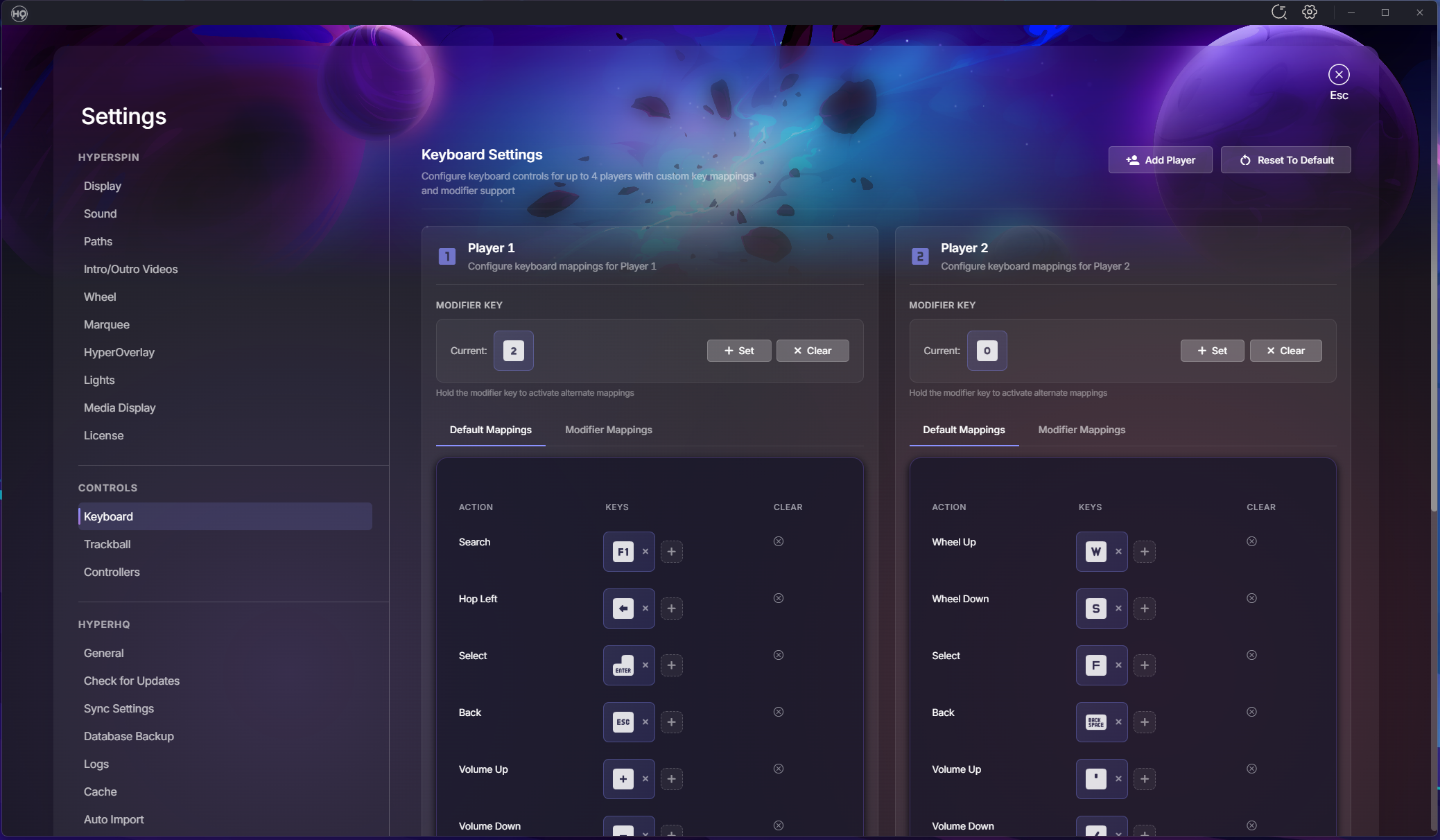1440x840 pixels.
Task: Click the HQ logo icon
Action: [19, 13]
